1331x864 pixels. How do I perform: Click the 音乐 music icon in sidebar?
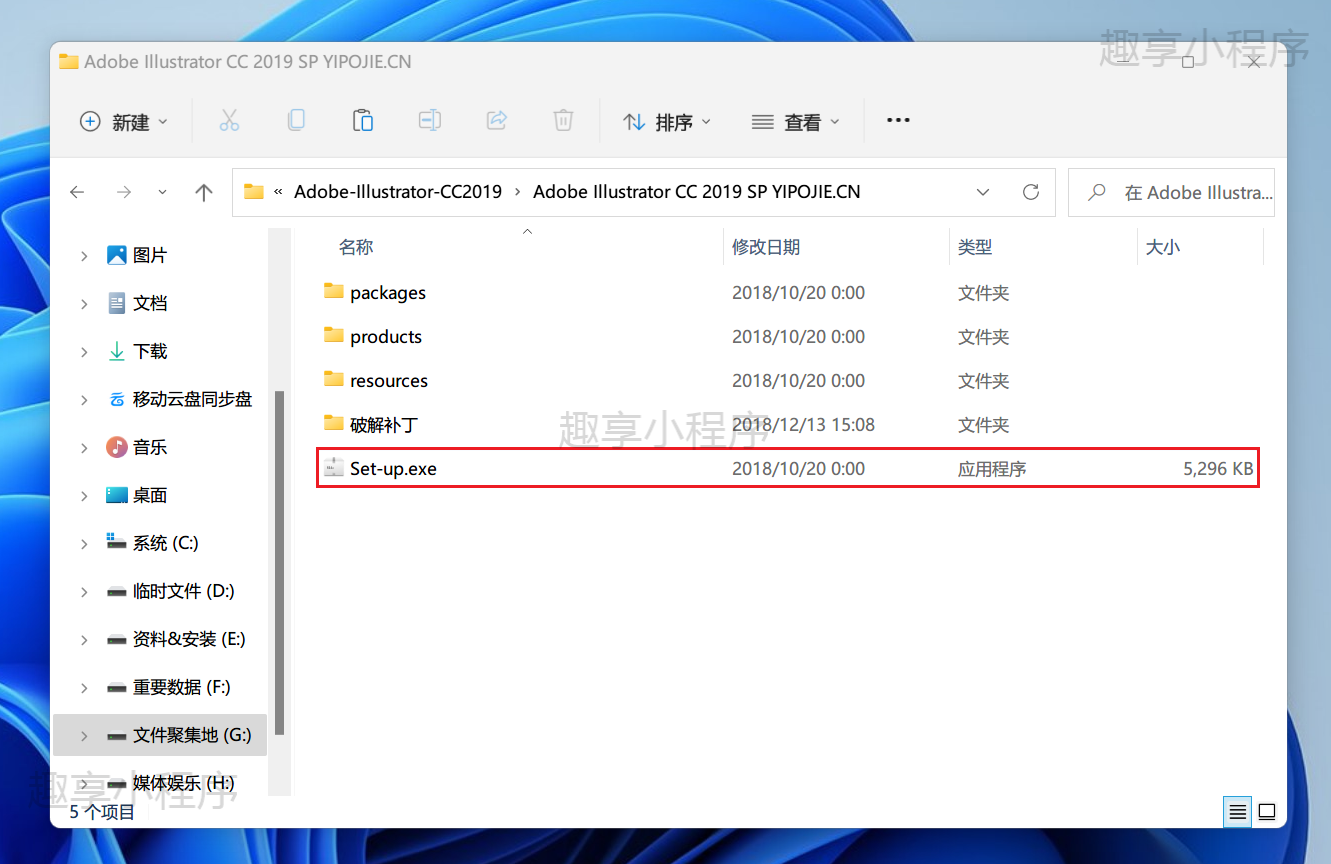pyautogui.click(x=116, y=447)
